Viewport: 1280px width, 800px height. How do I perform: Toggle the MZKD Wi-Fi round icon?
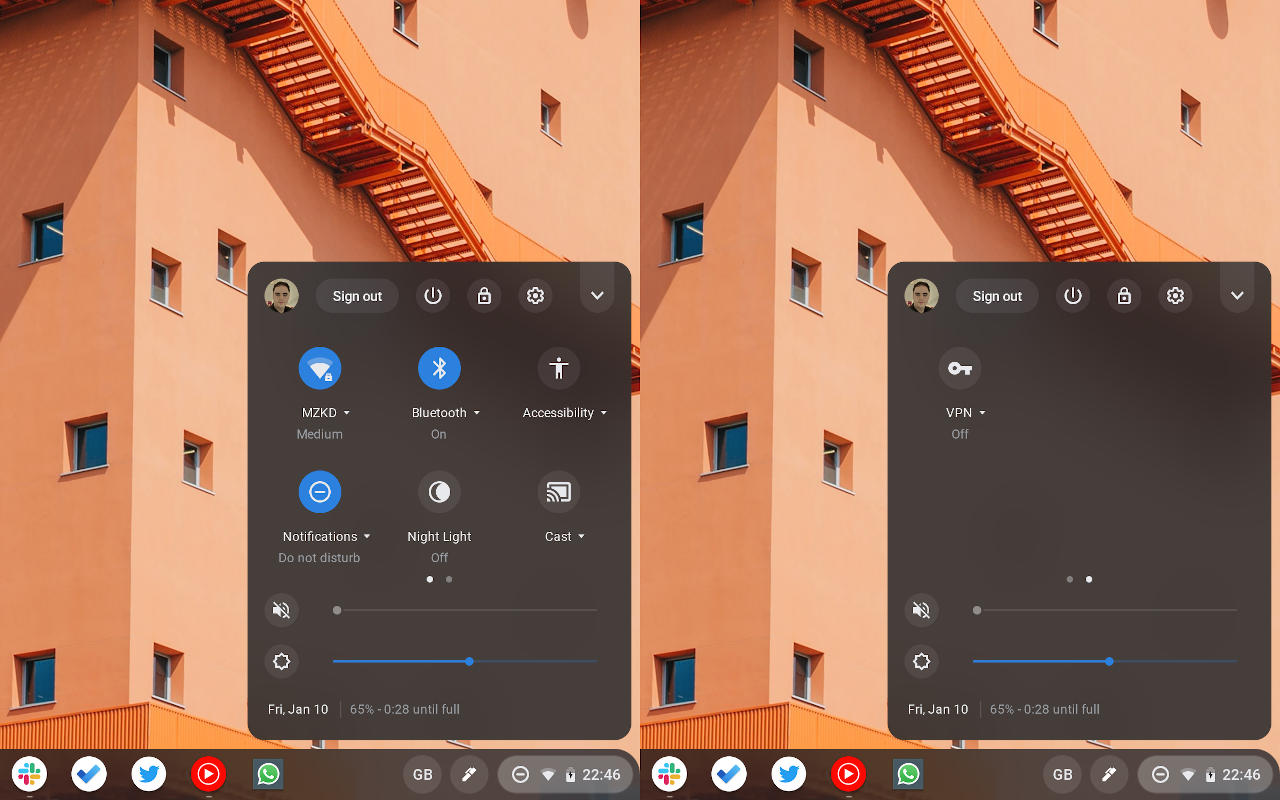tap(320, 369)
